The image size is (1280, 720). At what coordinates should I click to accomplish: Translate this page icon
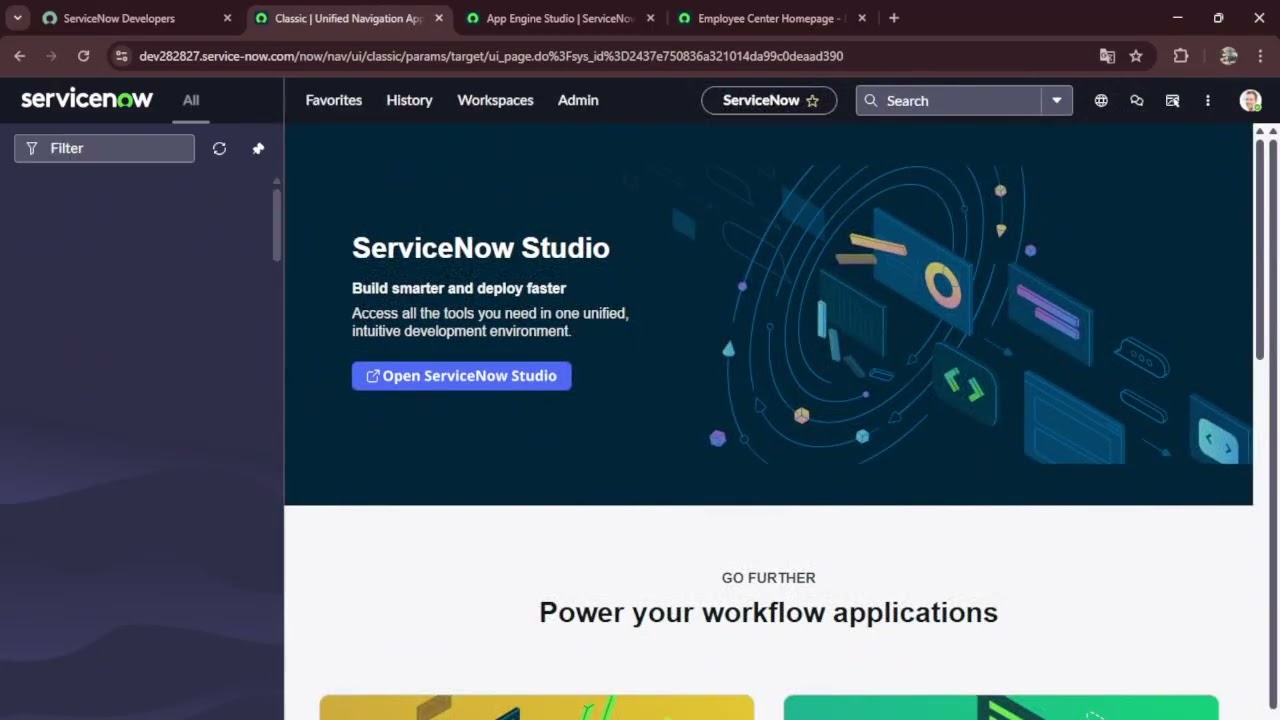point(1107,56)
